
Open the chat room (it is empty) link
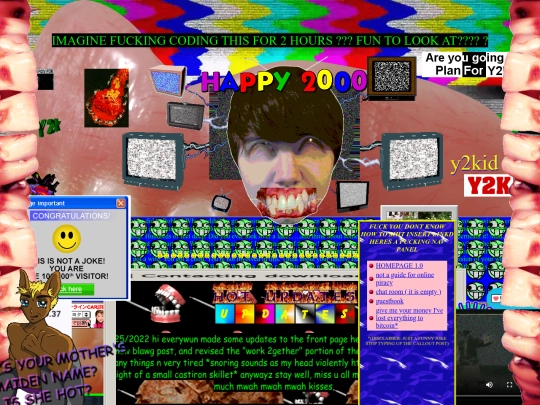pos(408,292)
